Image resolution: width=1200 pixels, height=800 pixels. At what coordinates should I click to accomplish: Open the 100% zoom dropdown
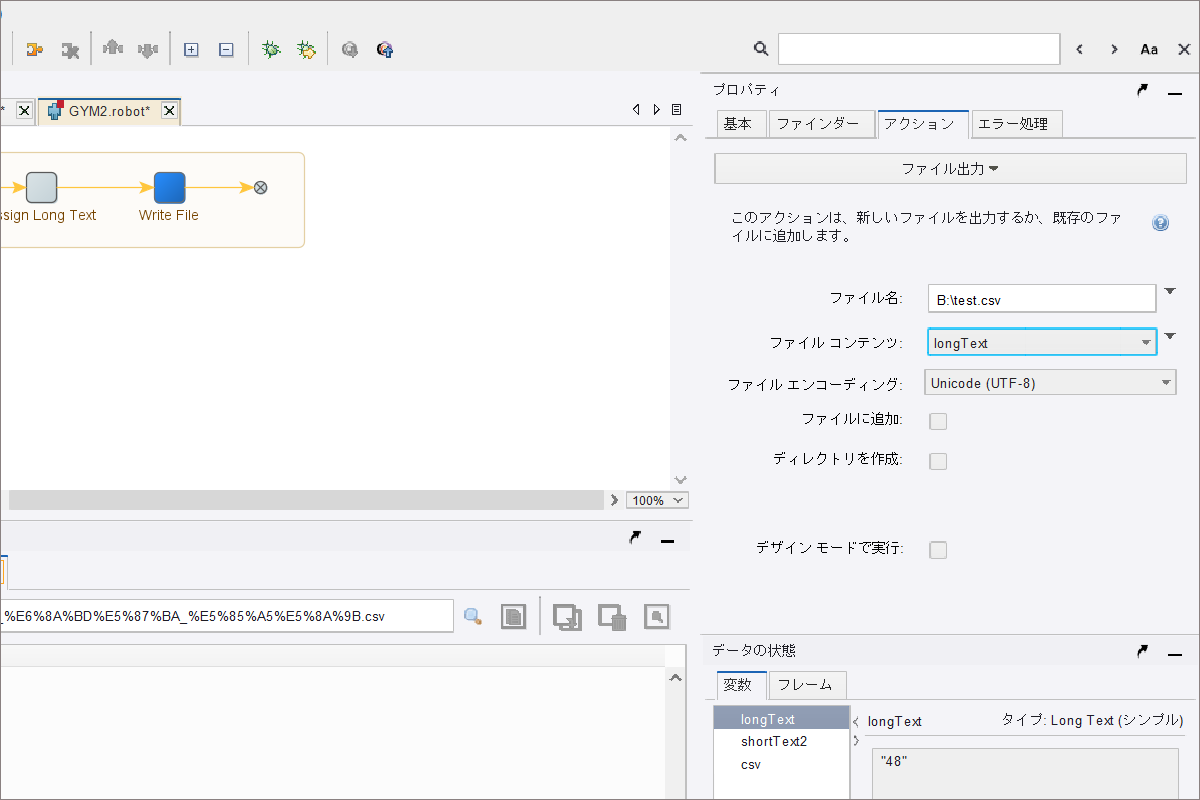(x=657, y=500)
